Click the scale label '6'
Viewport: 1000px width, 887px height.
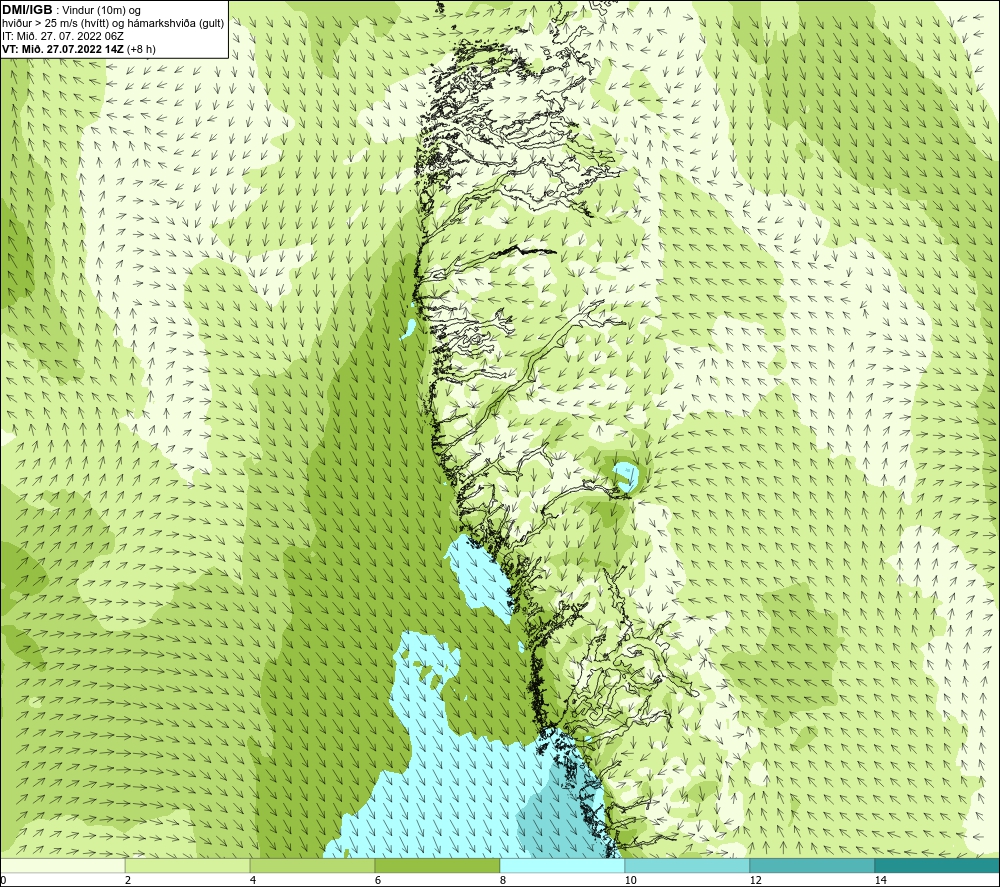pos(378,880)
